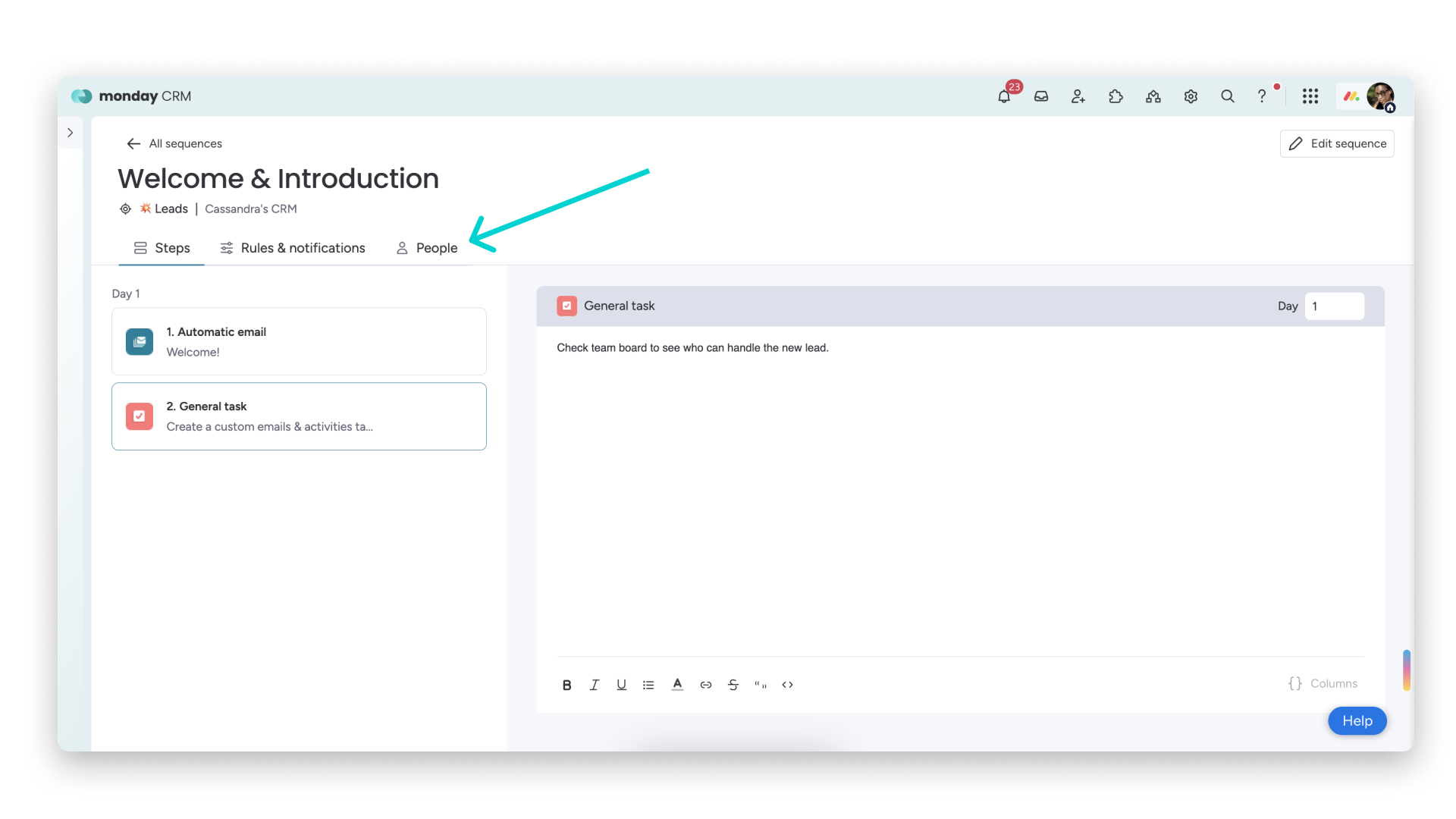1456x819 pixels.
Task: Switch to the Steps tab
Action: point(162,248)
